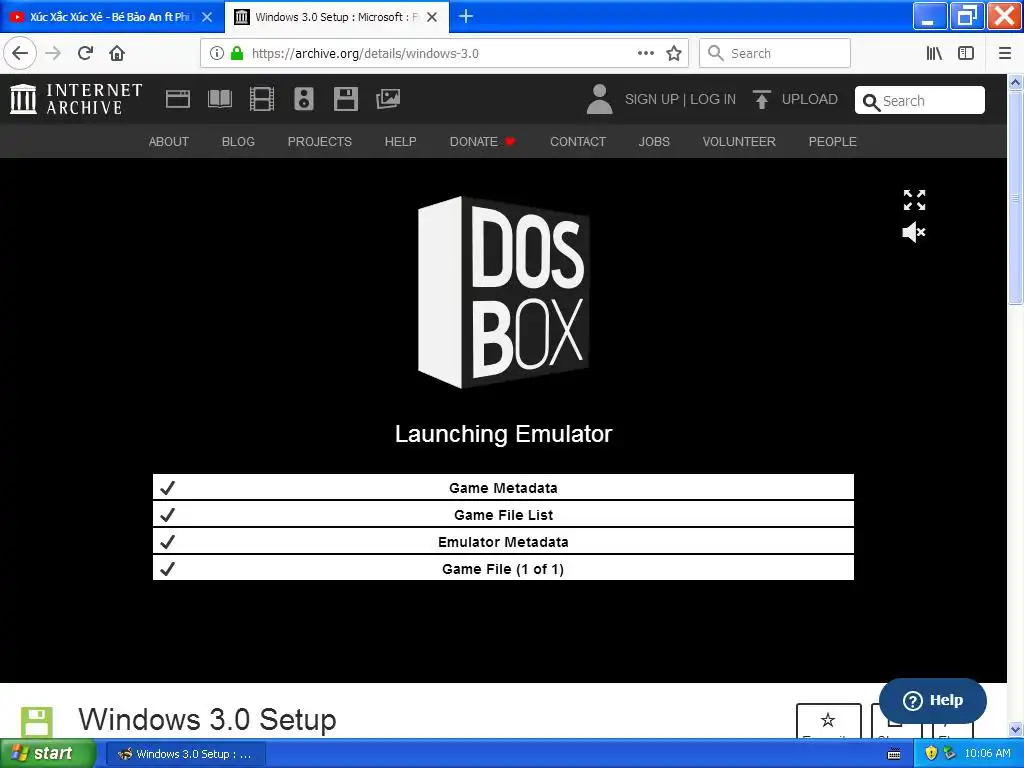Open the CONTACT menu item
Screen dimensions: 1024x768
pos(577,141)
